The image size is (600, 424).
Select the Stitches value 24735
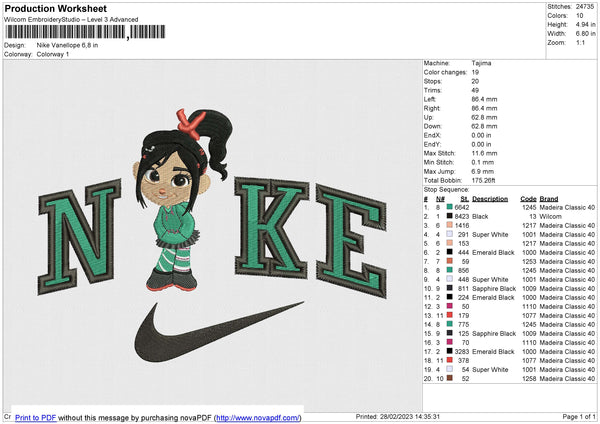coord(585,7)
